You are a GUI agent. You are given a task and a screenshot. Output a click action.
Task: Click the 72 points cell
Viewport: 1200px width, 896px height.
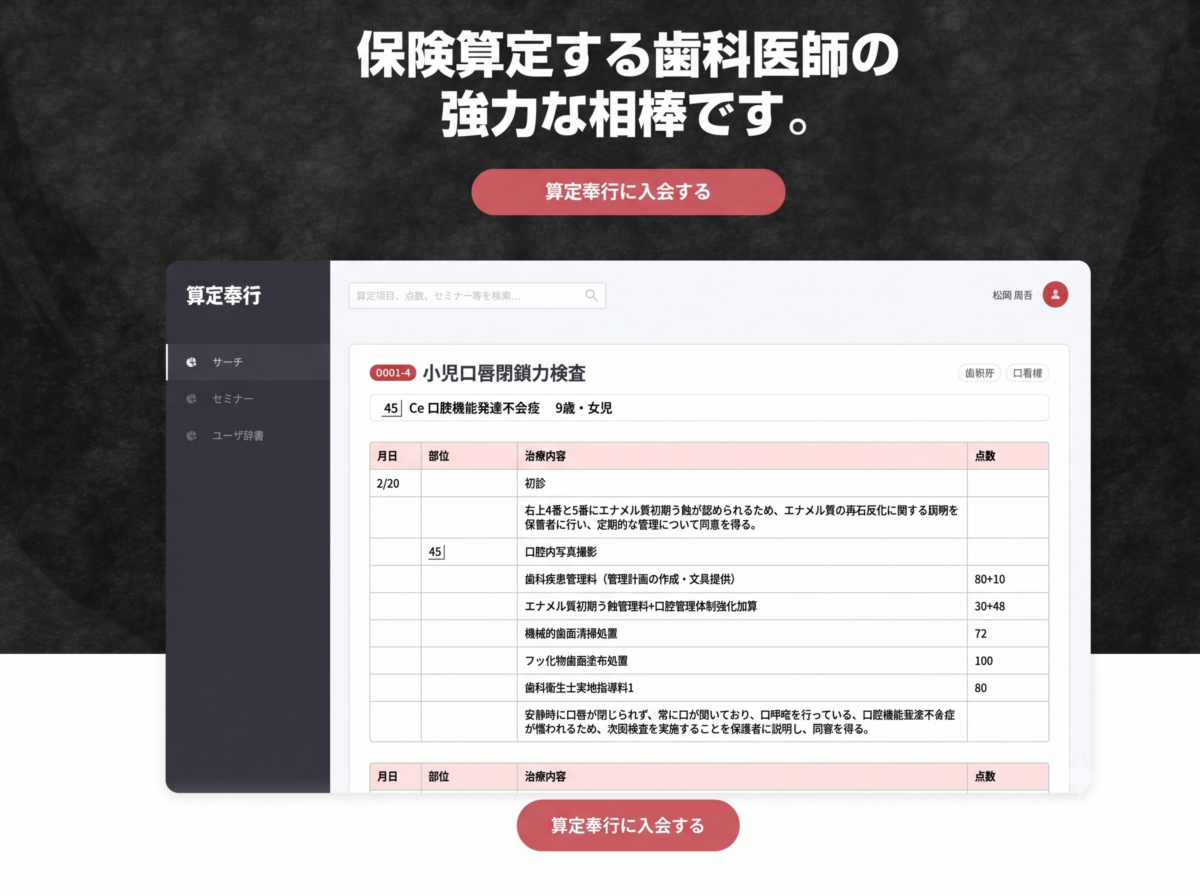click(x=1008, y=634)
